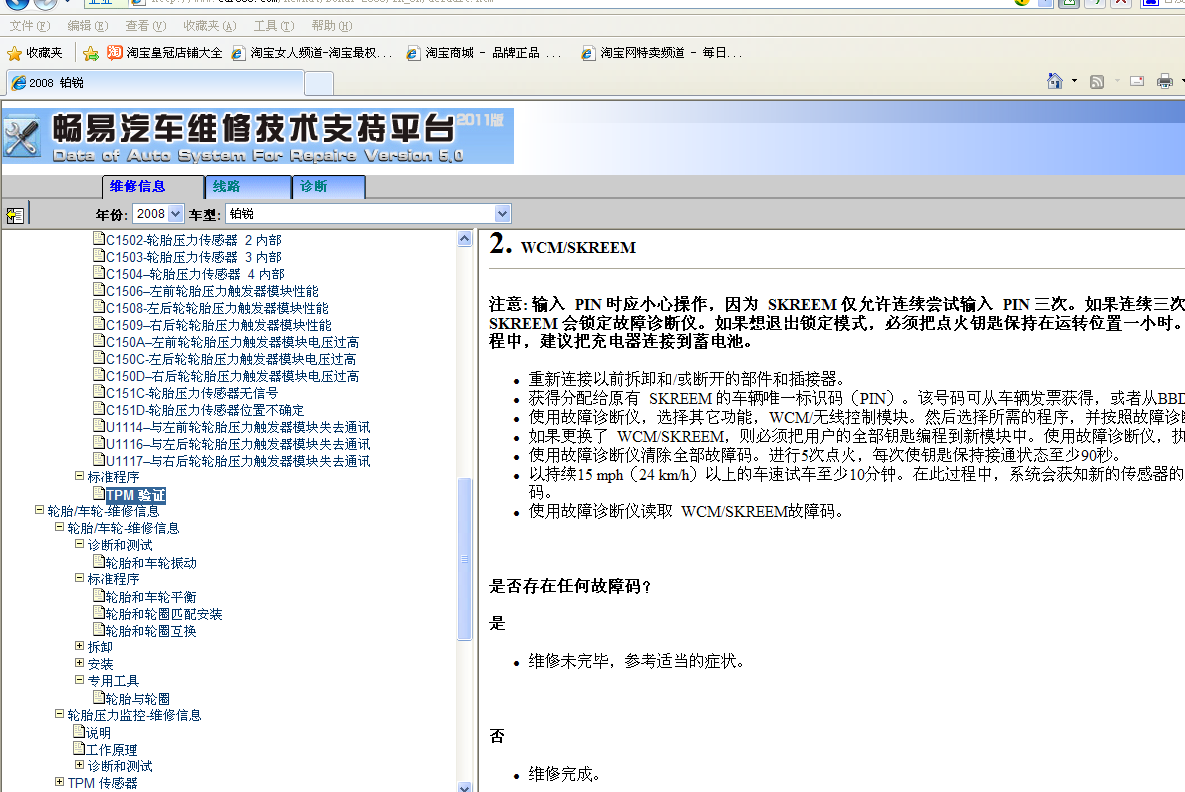Click the hide tree panel icon
Screen dimensions: 1185x792
click(x=15, y=215)
